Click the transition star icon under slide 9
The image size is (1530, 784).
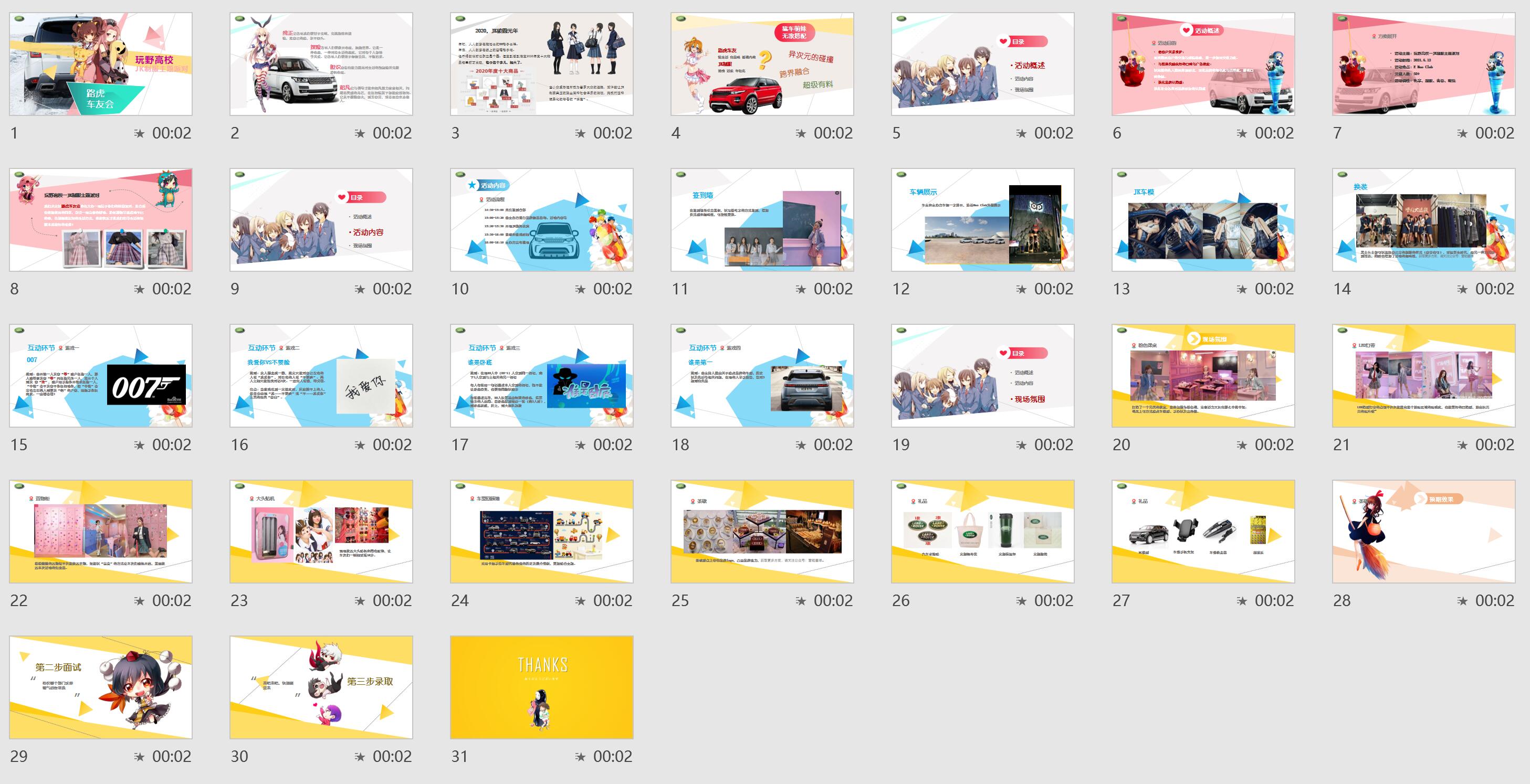click(x=359, y=289)
